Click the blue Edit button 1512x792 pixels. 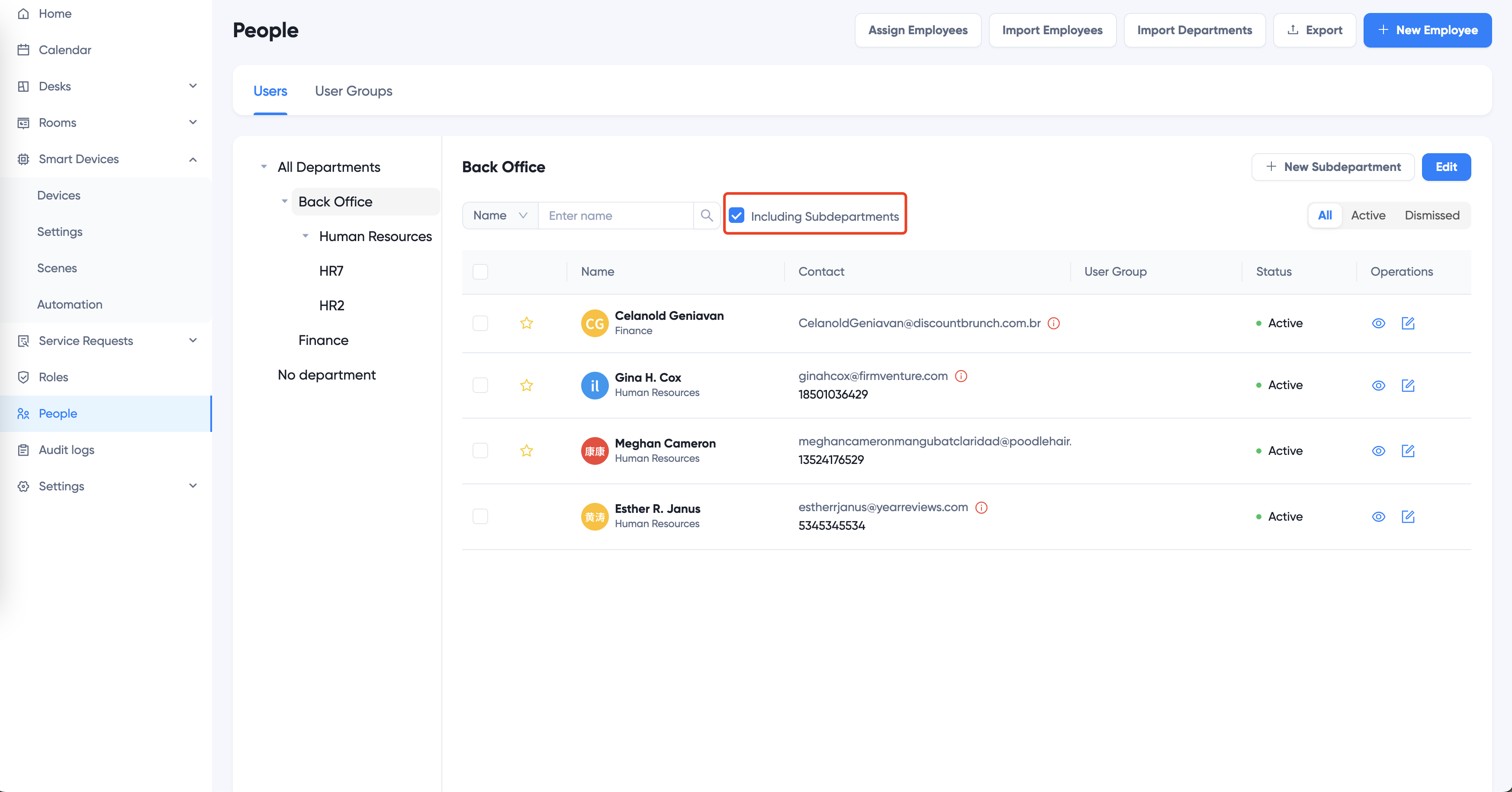pos(1446,167)
